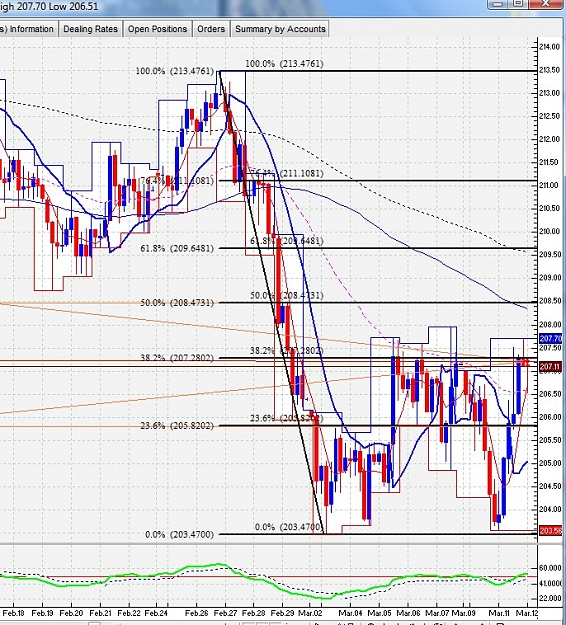Switch to the Information tab
This screenshot has width=566, height=625.
(x=27, y=29)
